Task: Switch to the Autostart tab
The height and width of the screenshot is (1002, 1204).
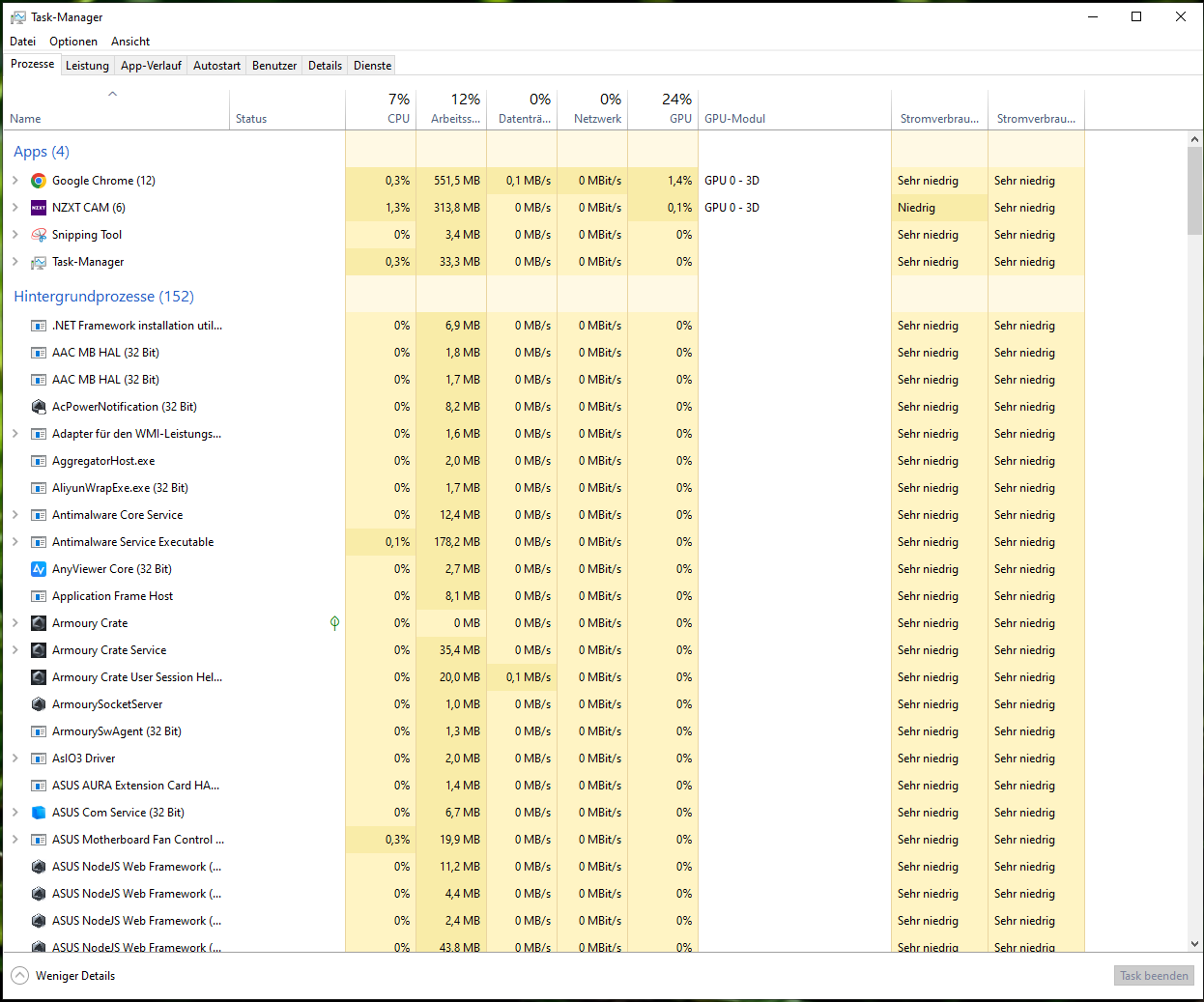Action: [216, 66]
